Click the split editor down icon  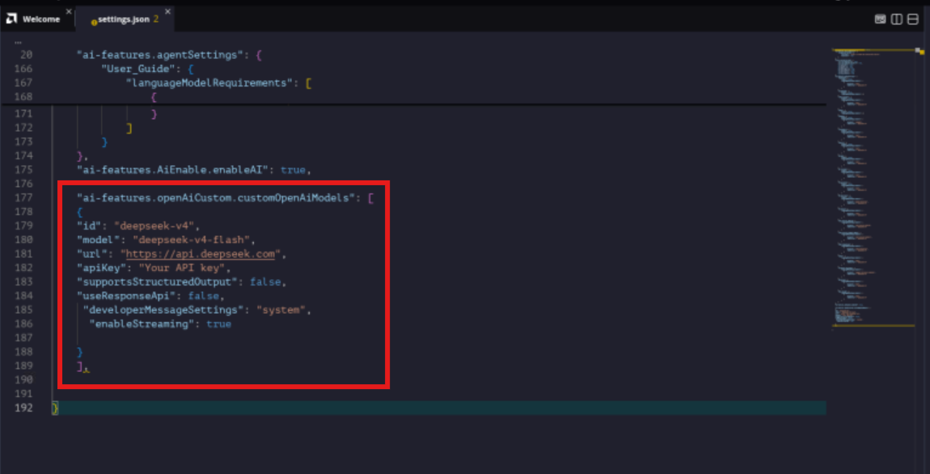pos(913,19)
